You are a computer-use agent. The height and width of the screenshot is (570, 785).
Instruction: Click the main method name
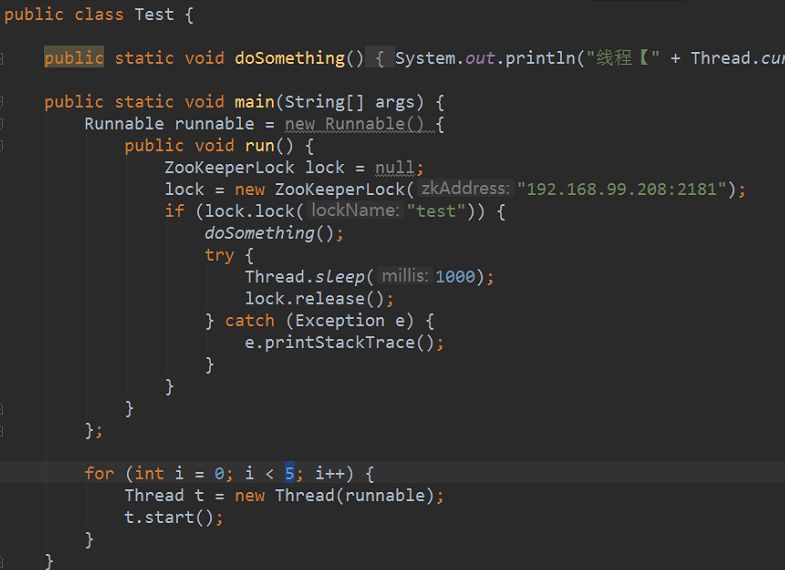coord(254,102)
